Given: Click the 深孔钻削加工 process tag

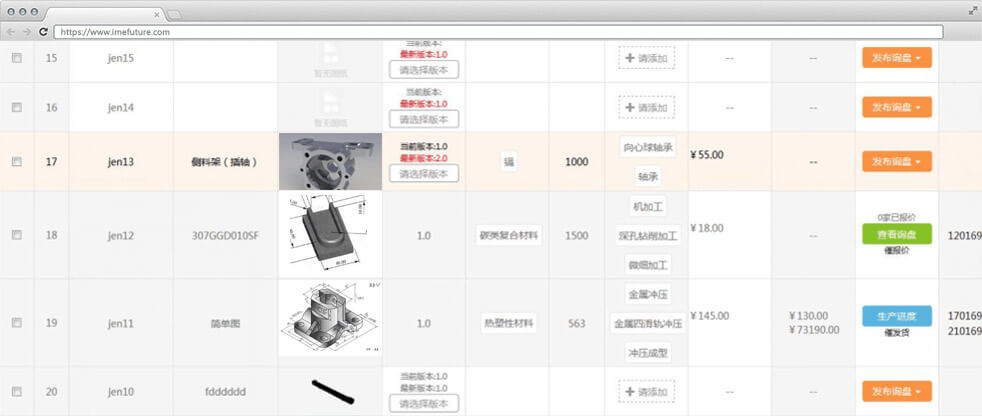Looking at the screenshot, I should [x=648, y=236].
